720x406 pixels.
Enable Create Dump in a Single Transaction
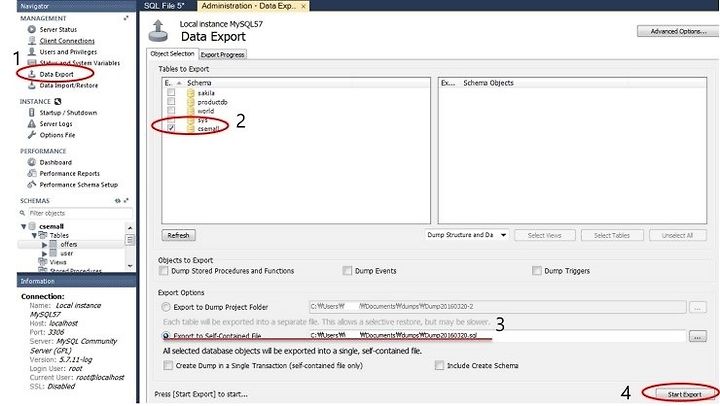click(x=168, y=365)
